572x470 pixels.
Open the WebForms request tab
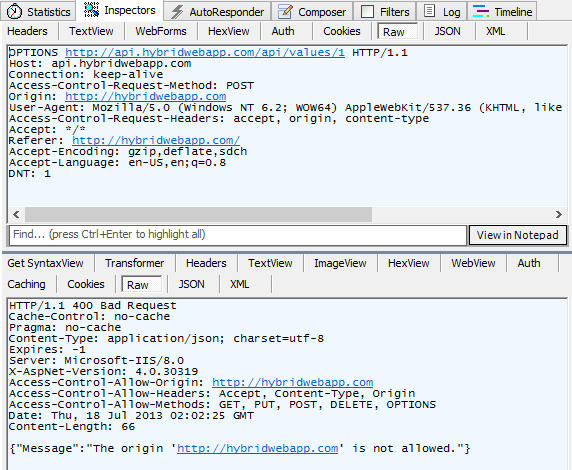coord(161,31)
